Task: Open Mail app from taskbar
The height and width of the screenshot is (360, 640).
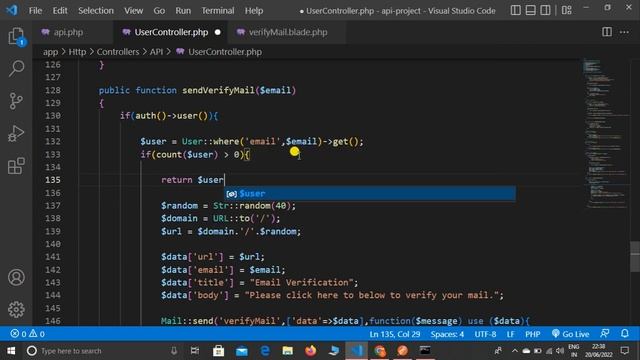Action: click(x=242, y=351)
